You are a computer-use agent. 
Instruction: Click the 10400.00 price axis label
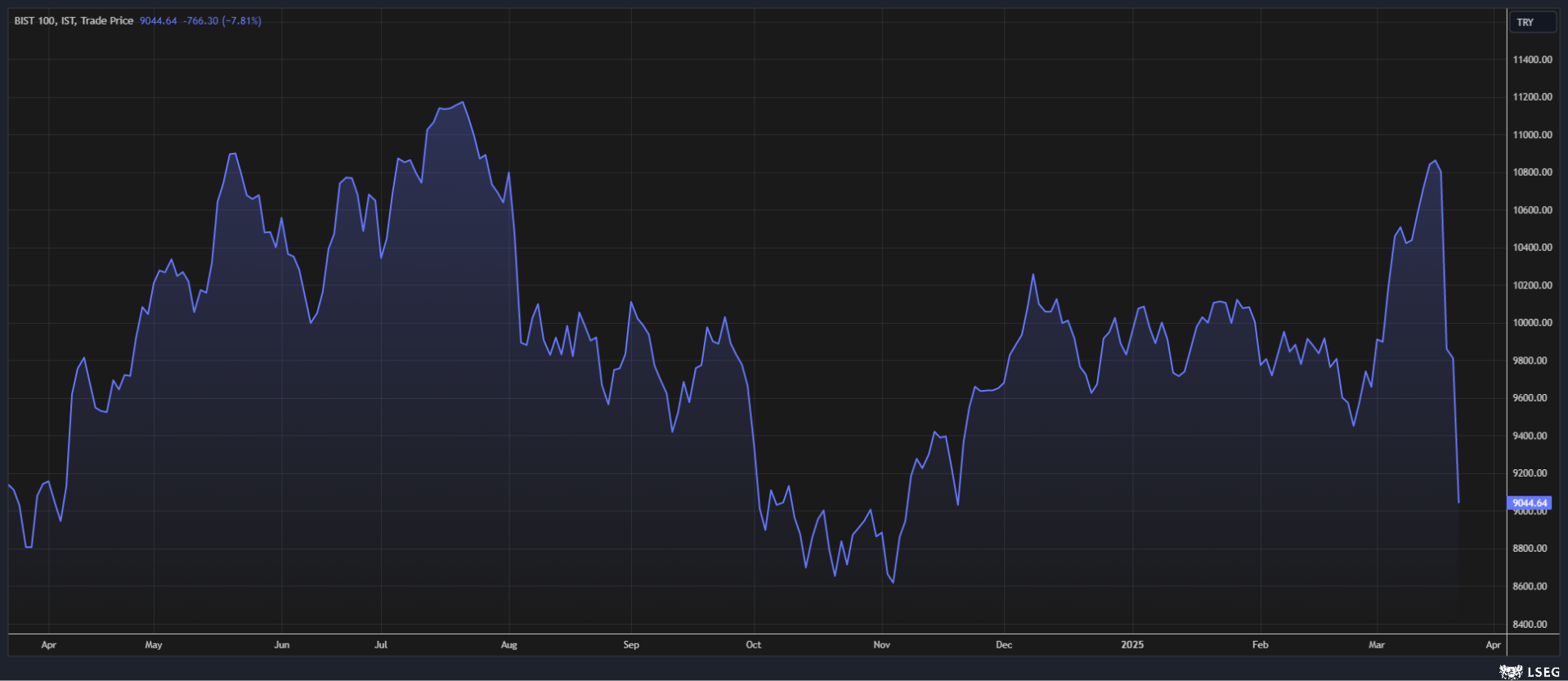click(x=1532, y=248)
